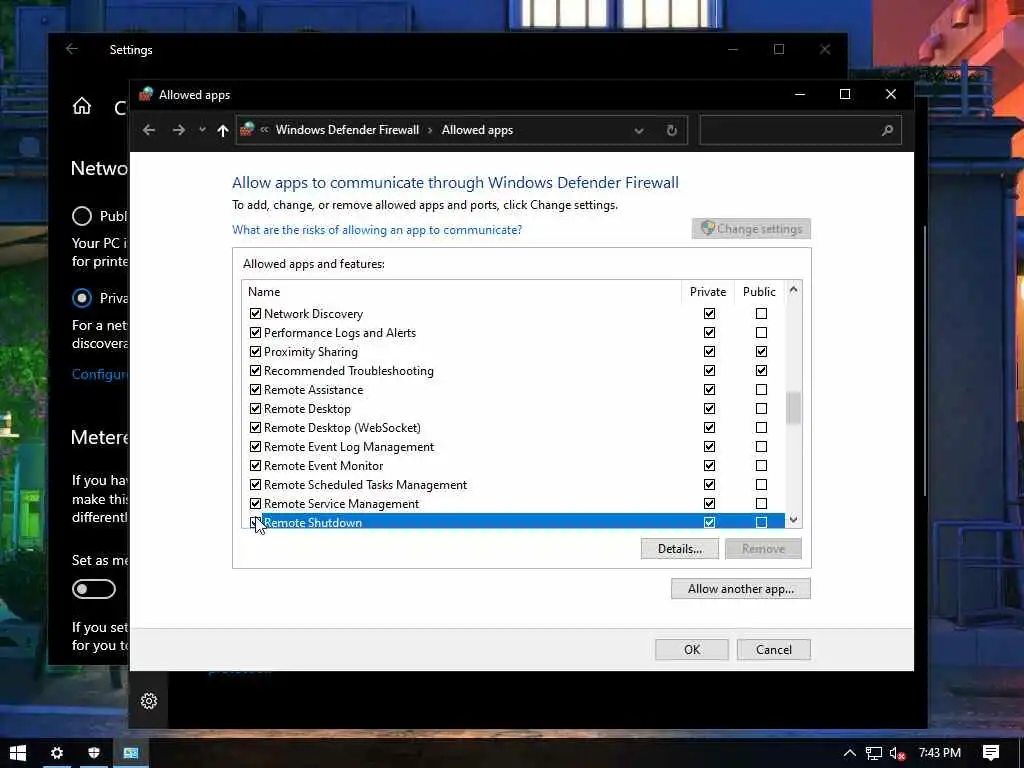Image resolution: width=1024 pixels, height=768 pixels.
Task: Go up one level to Windows Defender Firewall
Action: 223,130
